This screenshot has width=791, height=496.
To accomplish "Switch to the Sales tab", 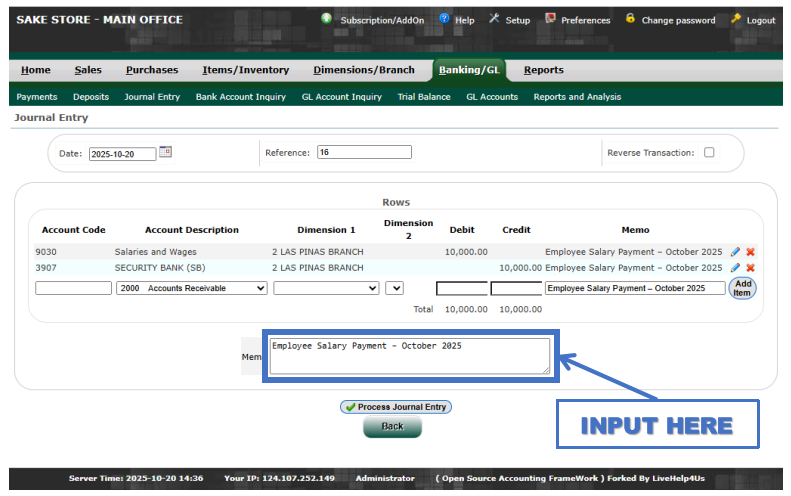I will point(88,70).
